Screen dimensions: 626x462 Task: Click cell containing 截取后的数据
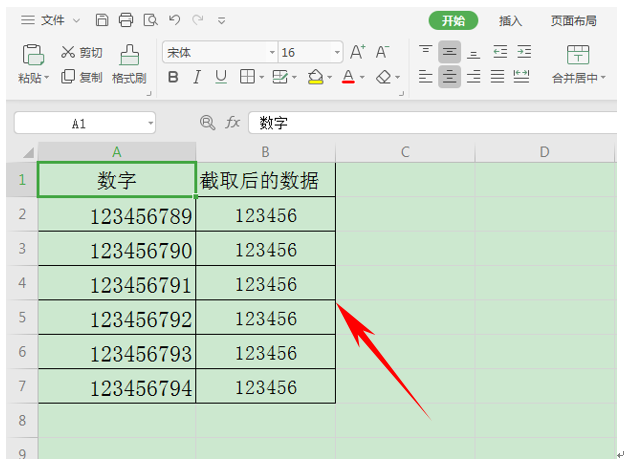click(x=265, y=180)
